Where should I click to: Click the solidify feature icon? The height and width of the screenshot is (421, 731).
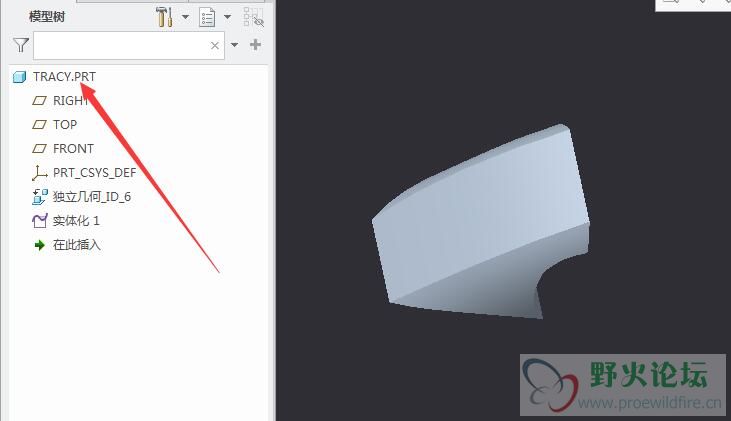click(x=40, y=221)
